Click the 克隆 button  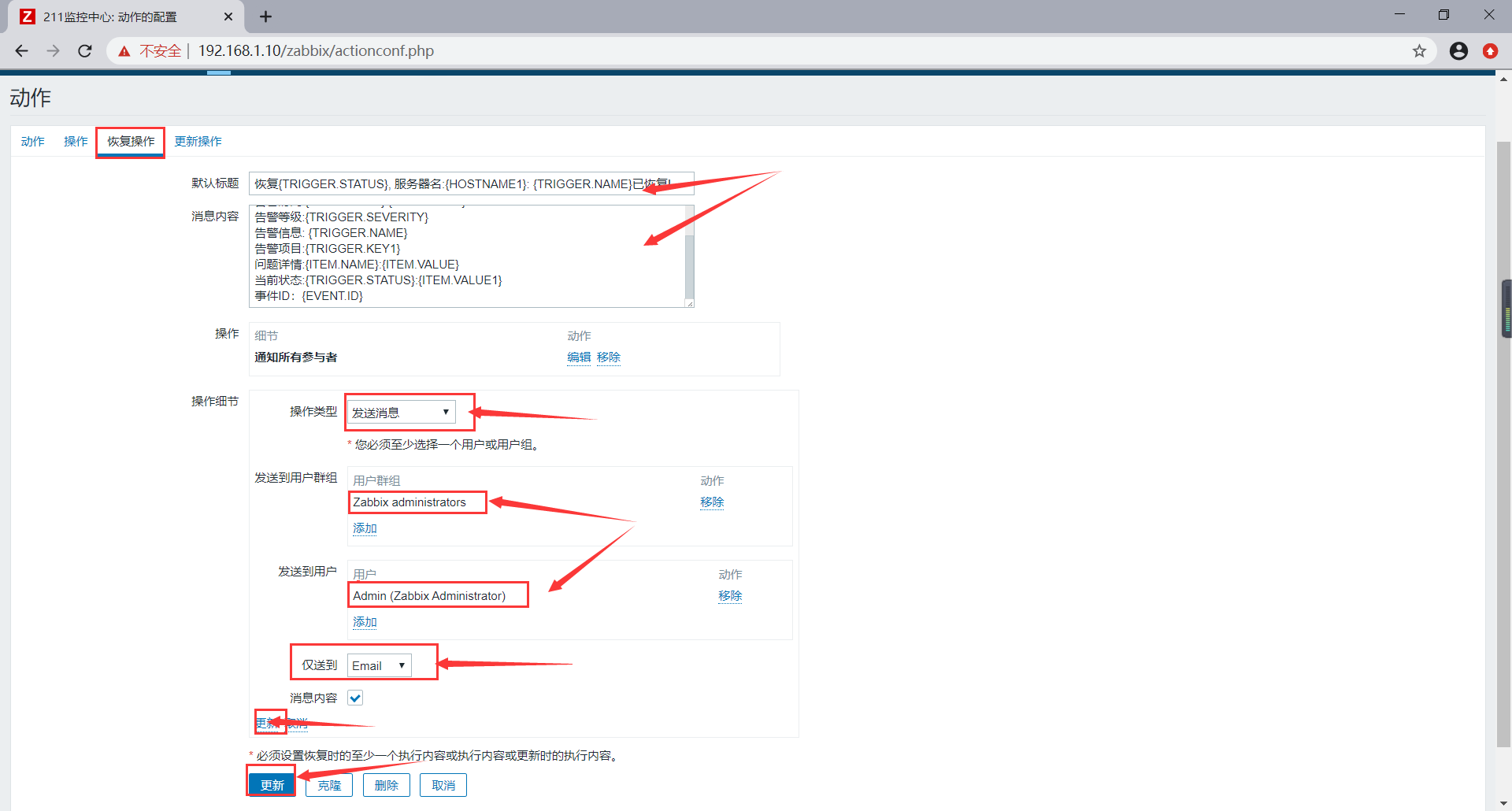coord(329,785)
